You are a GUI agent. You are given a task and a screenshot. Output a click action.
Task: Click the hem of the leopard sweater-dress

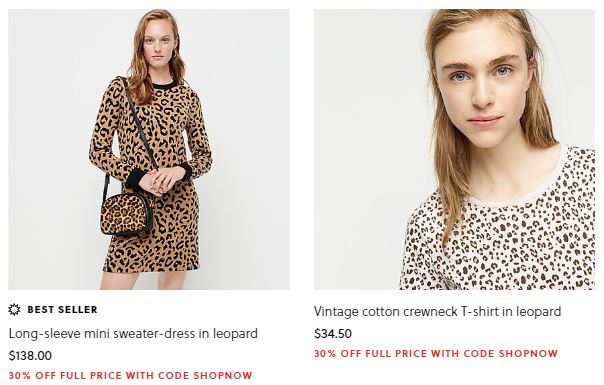tap(151, 266)
